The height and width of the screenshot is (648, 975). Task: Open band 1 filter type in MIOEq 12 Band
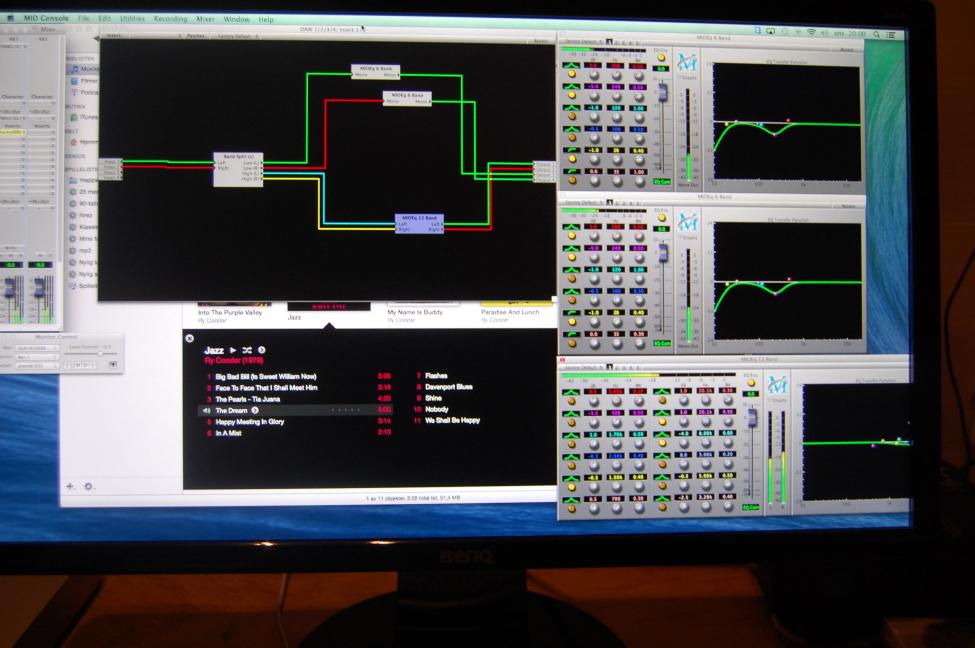click(x=571, y=392)
